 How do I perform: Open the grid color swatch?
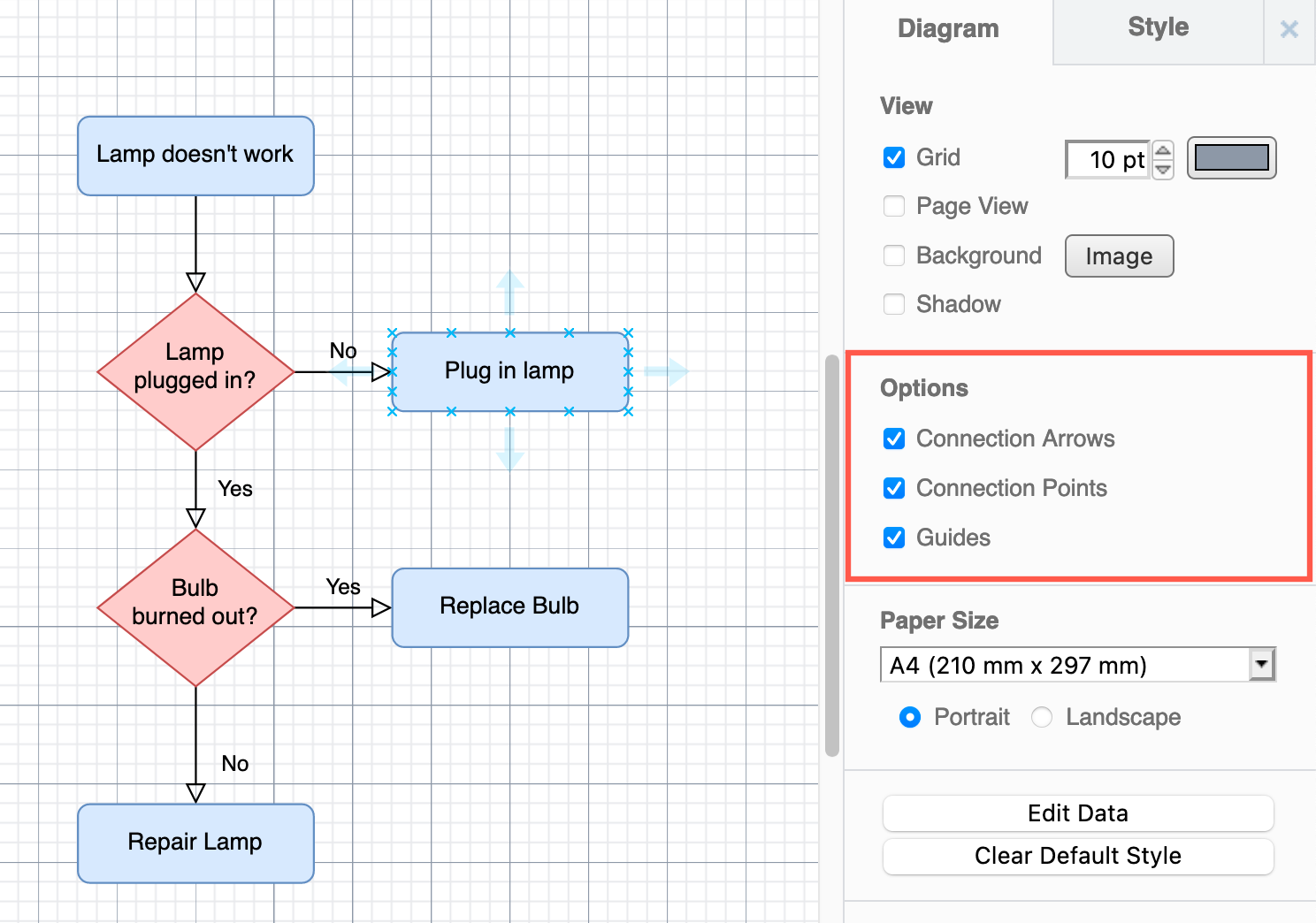(x=1231, y=158)
